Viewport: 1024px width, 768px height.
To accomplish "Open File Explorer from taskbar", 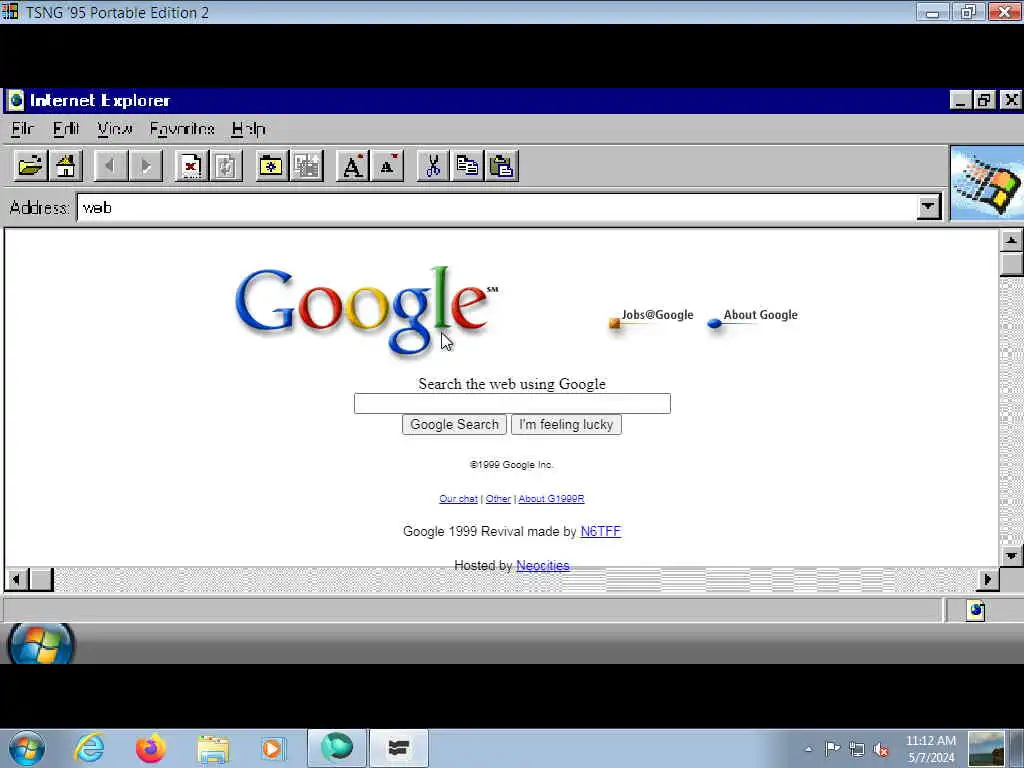I will [213, 750].
